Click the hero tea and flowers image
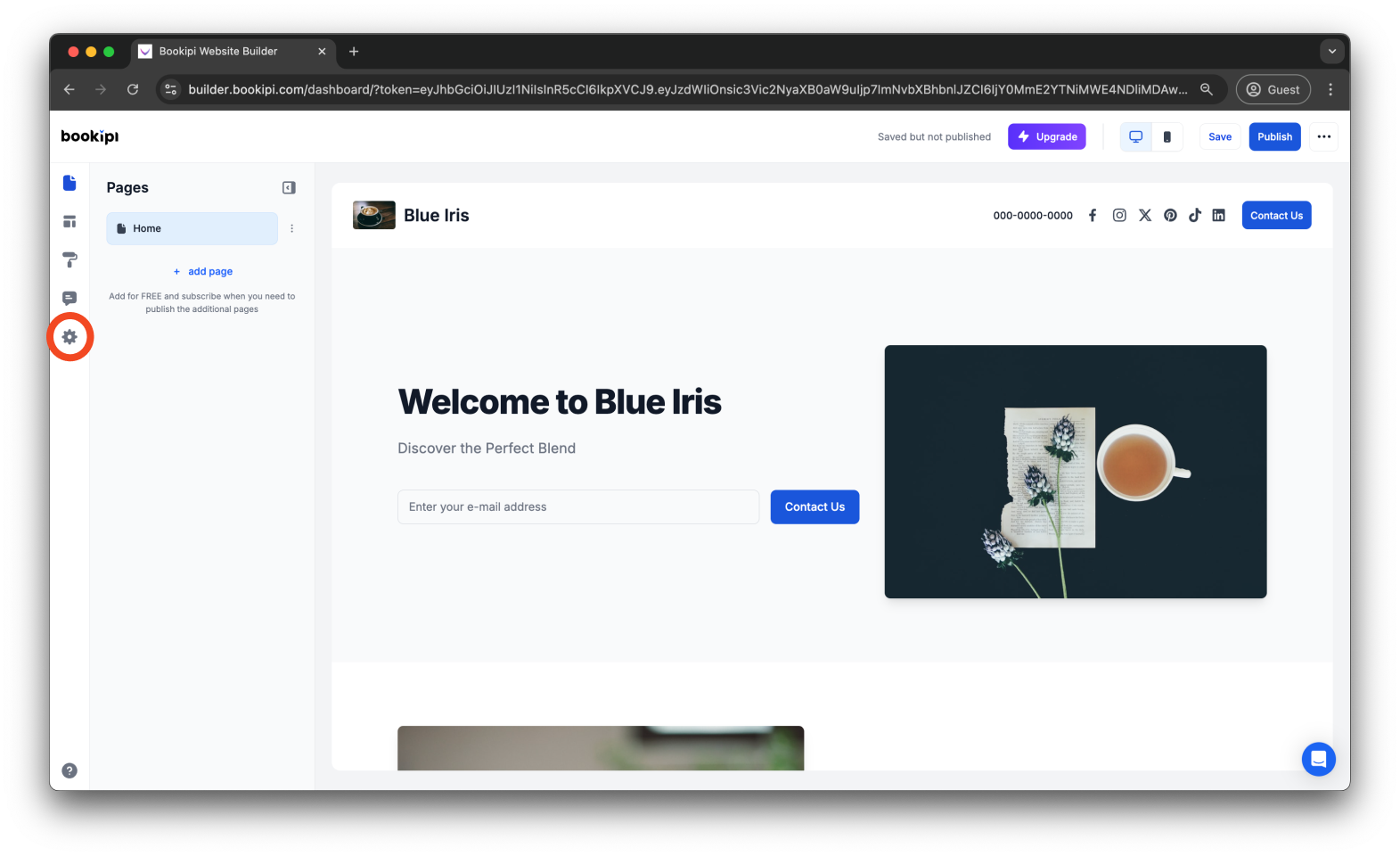This screenshot has width=1400, height=856. click(x=1075, y=472)
